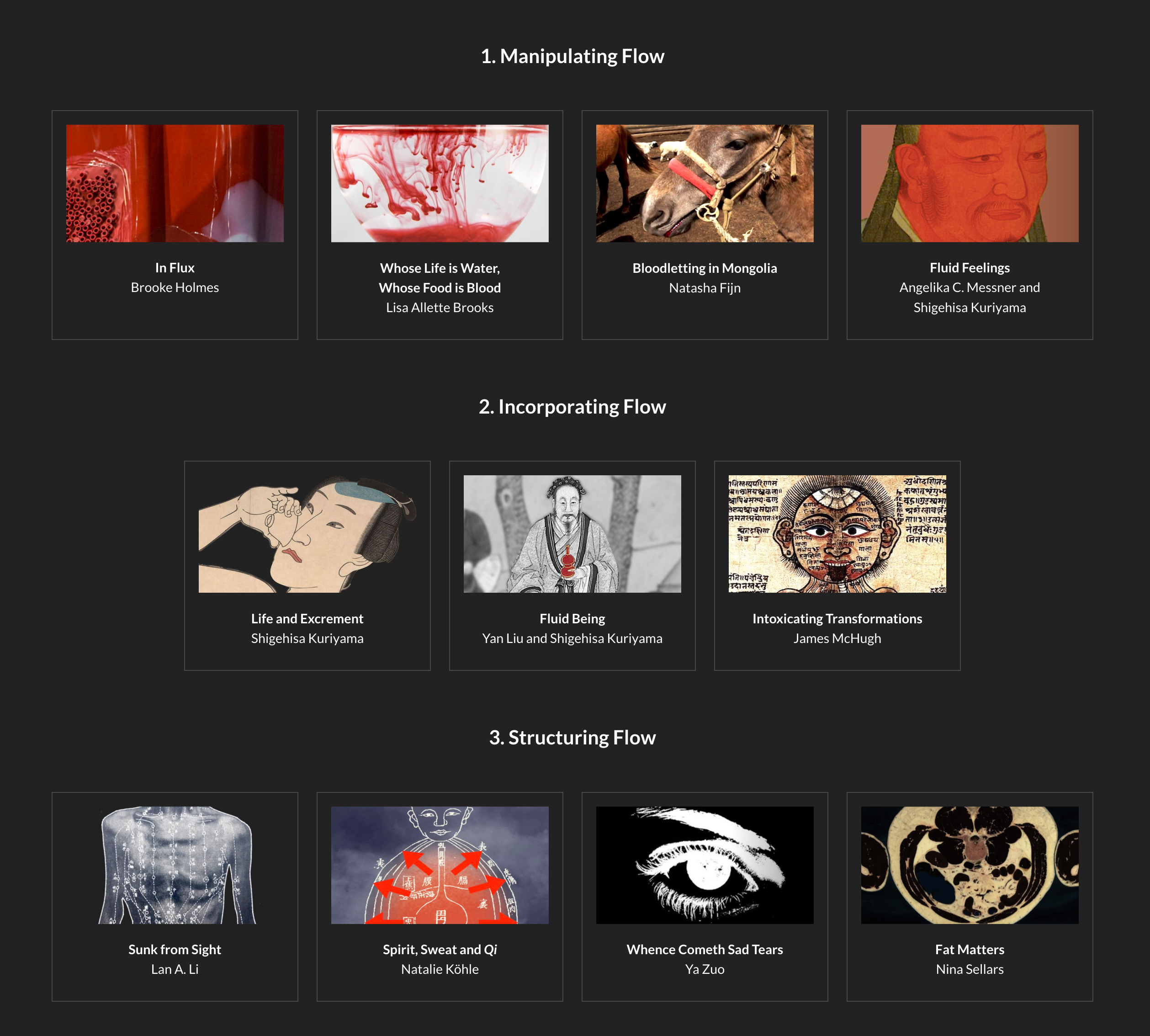Viewport: 1150px width, 1036px height.
Task: Open the Life and Excrement illustration
Action: [307, 534]
